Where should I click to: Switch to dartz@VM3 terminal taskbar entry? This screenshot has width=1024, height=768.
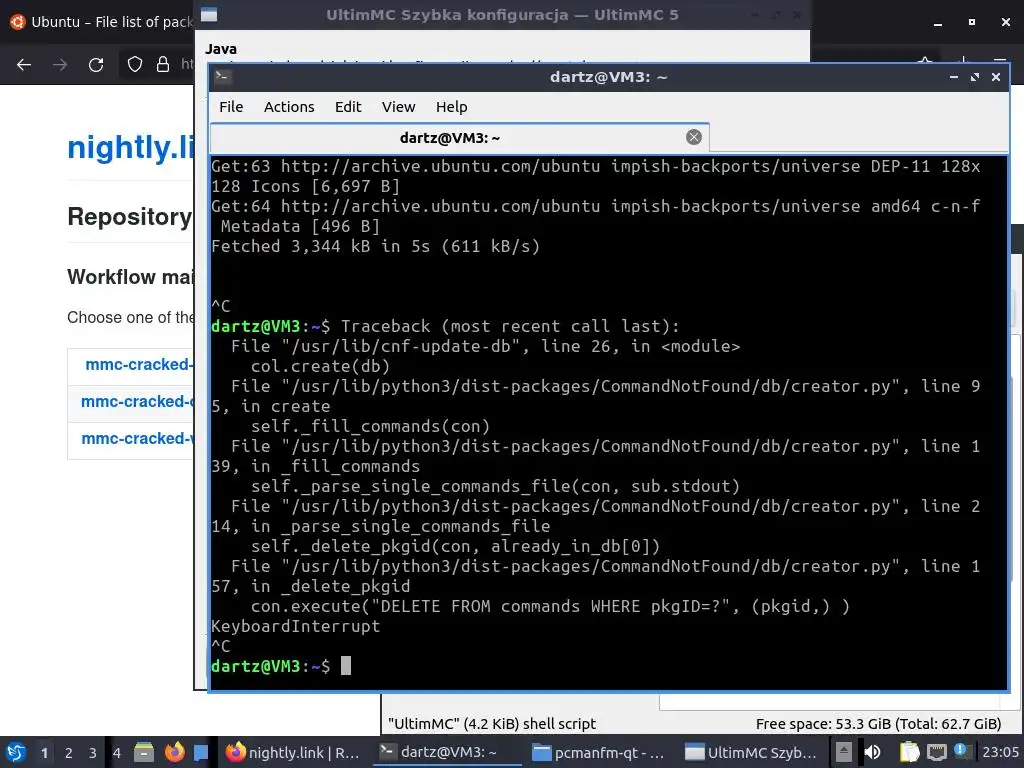[x=447, y=752]
